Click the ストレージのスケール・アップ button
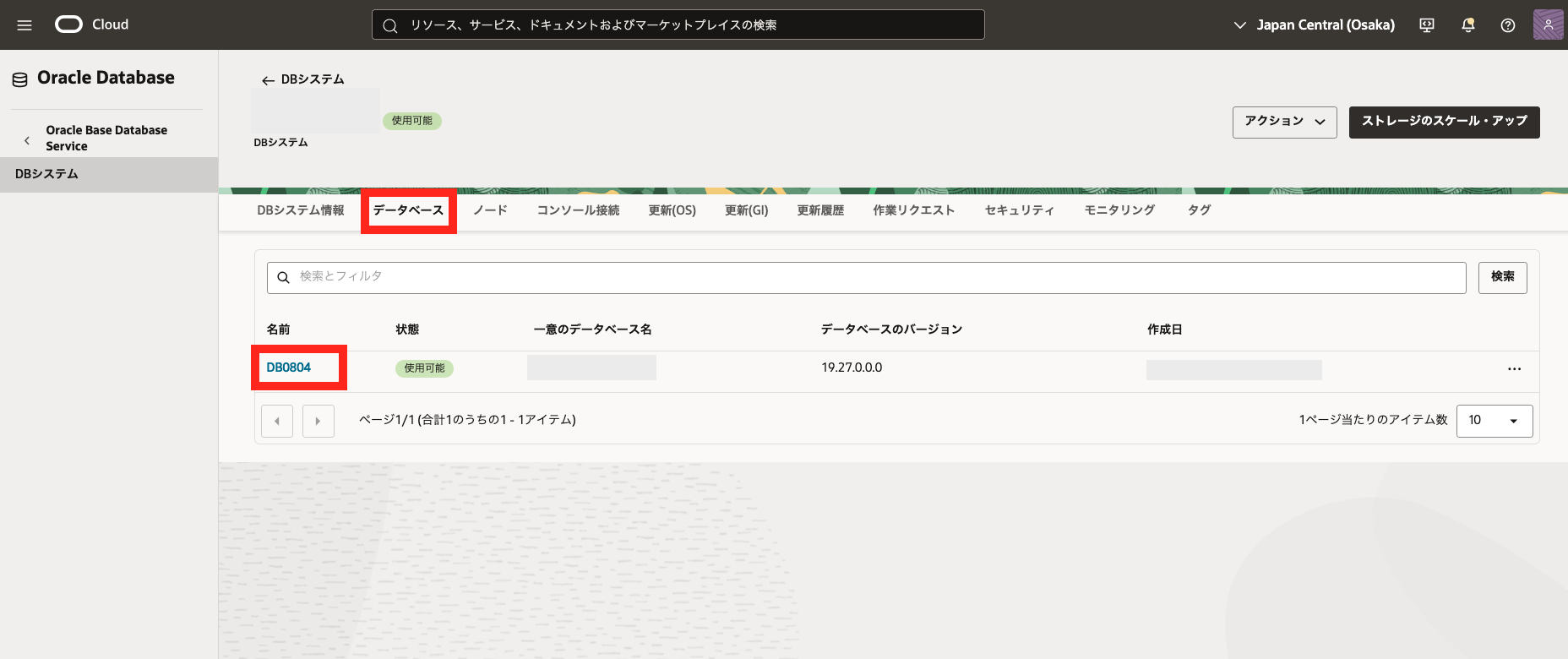This screenshot has width=1568, height=659. click(x=1444, y=122)
